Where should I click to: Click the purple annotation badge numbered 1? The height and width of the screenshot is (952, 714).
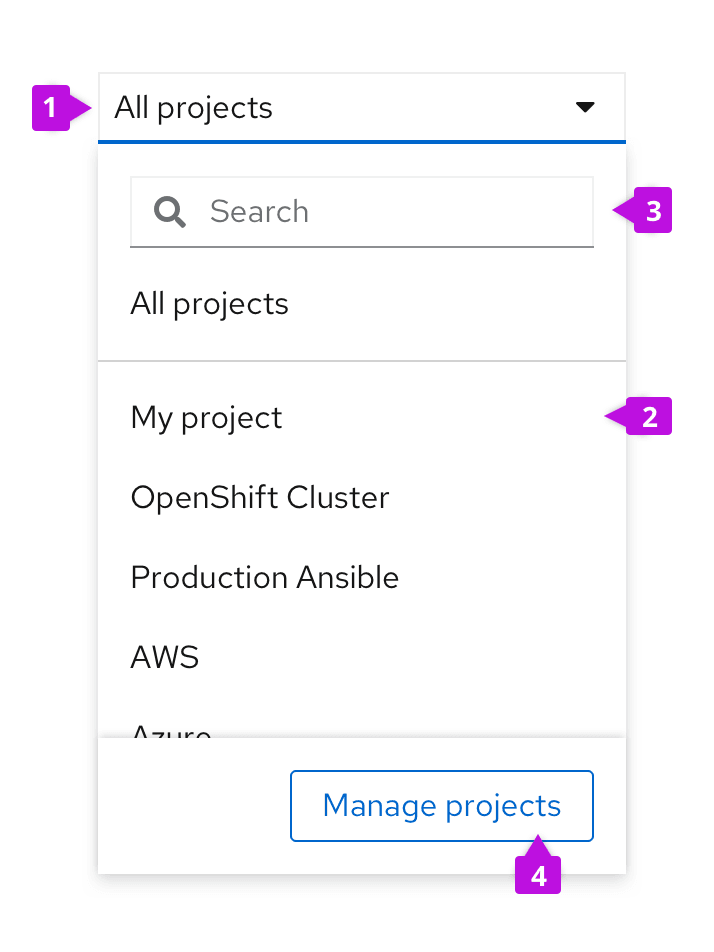point(48,108)
